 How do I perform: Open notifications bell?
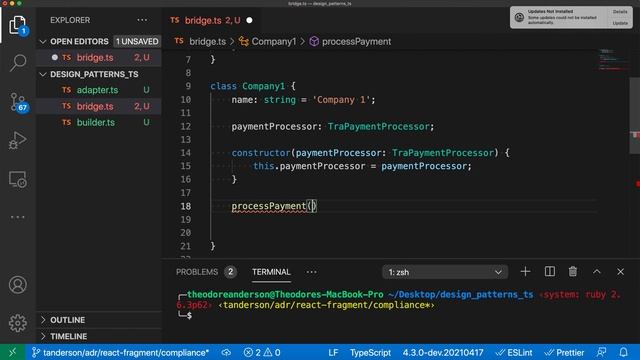click(x=623, y=352)
